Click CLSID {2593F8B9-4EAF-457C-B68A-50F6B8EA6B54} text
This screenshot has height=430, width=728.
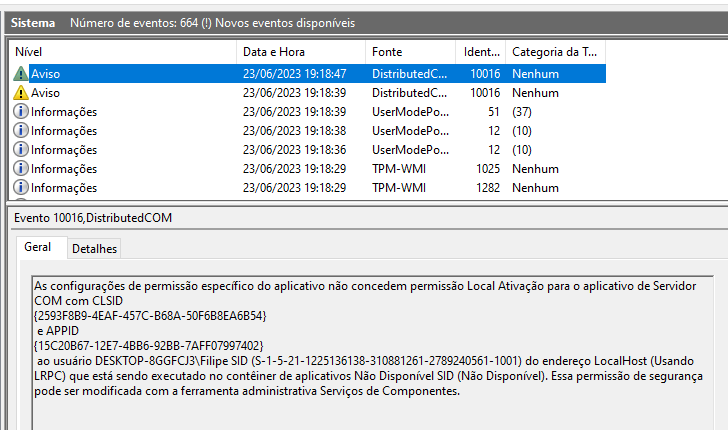click(x=150, y=316)
